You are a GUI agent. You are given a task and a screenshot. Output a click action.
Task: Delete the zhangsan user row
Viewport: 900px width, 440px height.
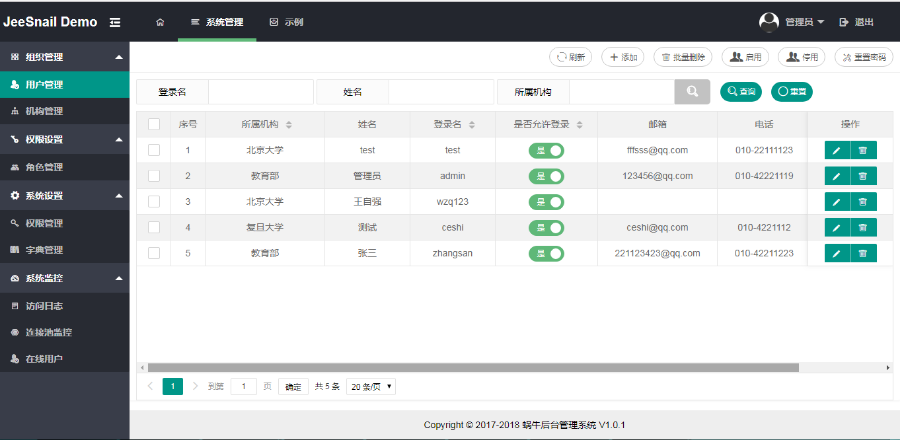click(x=863, y=254)
